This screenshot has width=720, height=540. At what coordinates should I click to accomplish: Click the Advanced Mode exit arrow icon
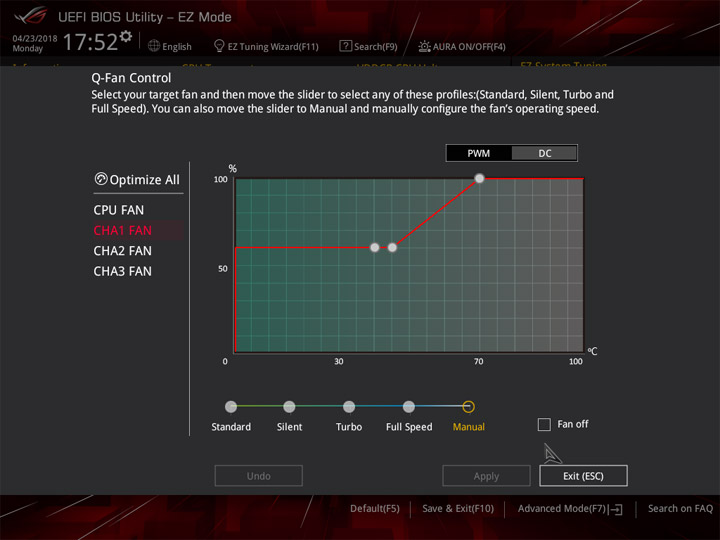pos(616,509)
